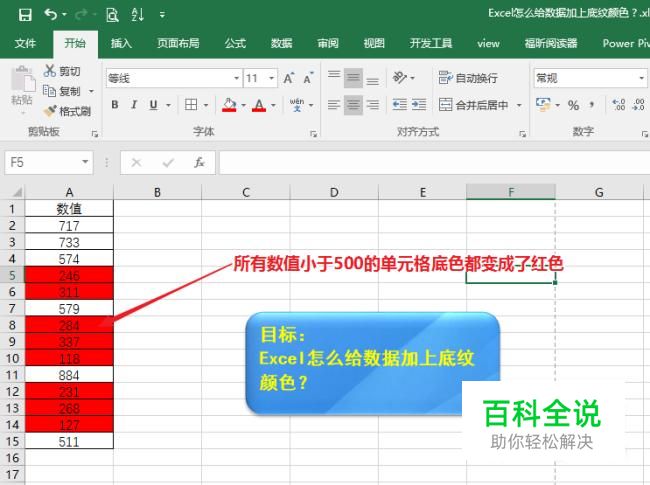
Task: Open the 剪贴板 pane launcher
Action: pyautogui.click(x=95, y=133)
